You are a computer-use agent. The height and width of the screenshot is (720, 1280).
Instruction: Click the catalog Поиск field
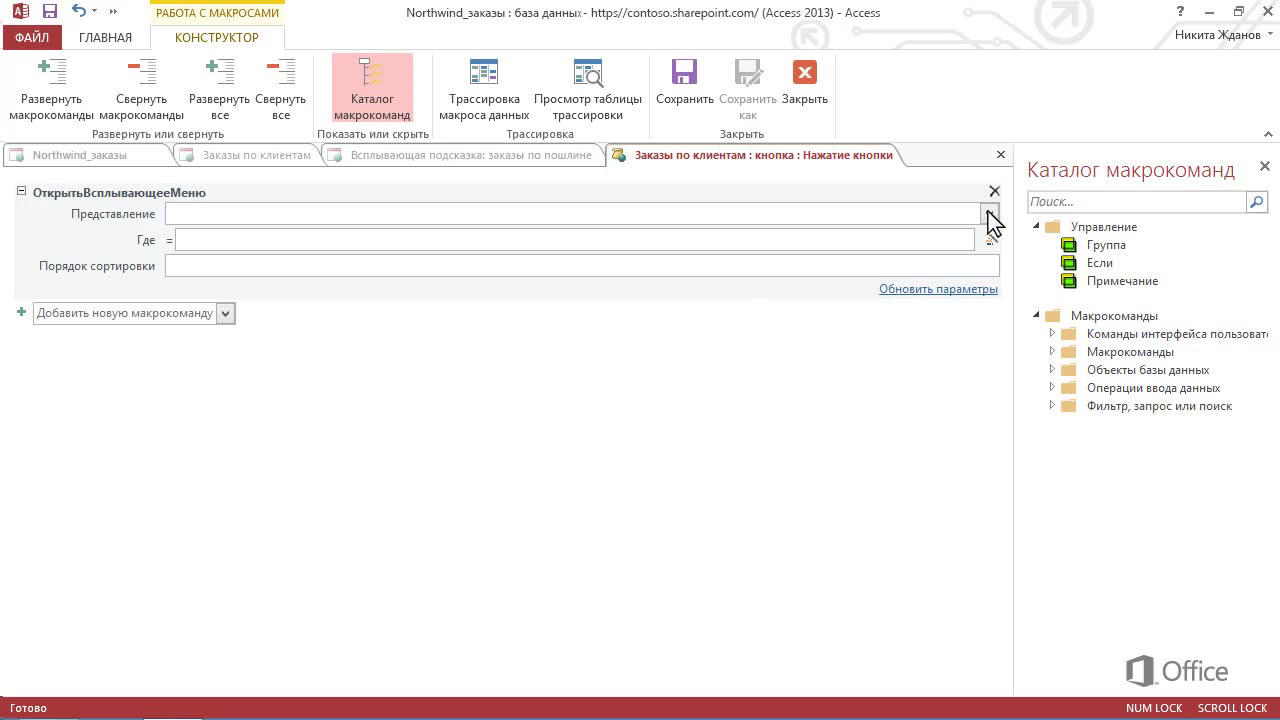click(1136, 202)
